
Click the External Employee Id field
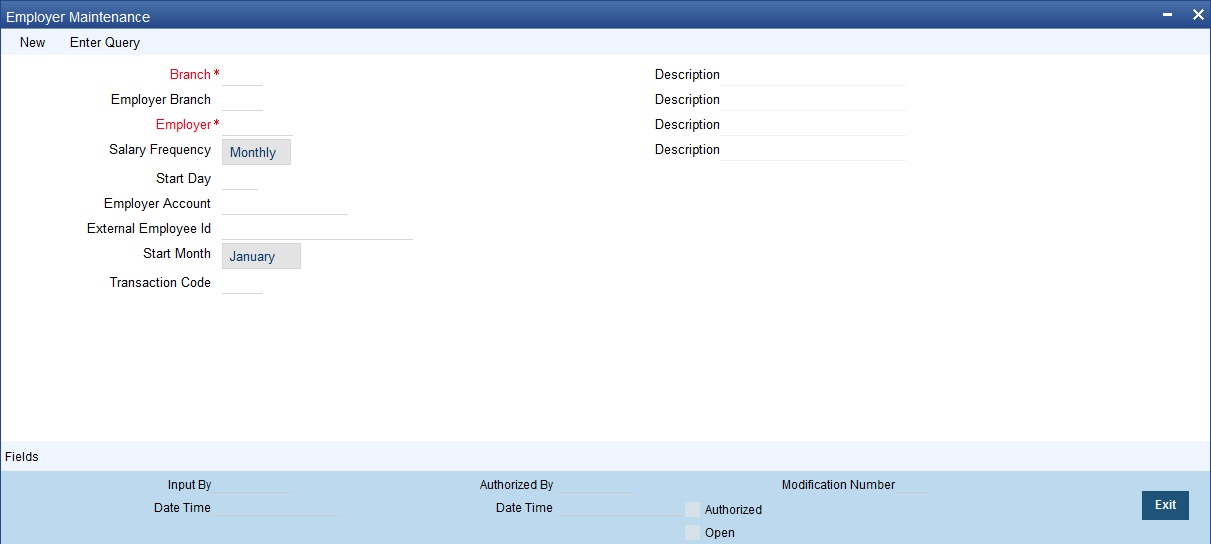(x=317, y=229)
